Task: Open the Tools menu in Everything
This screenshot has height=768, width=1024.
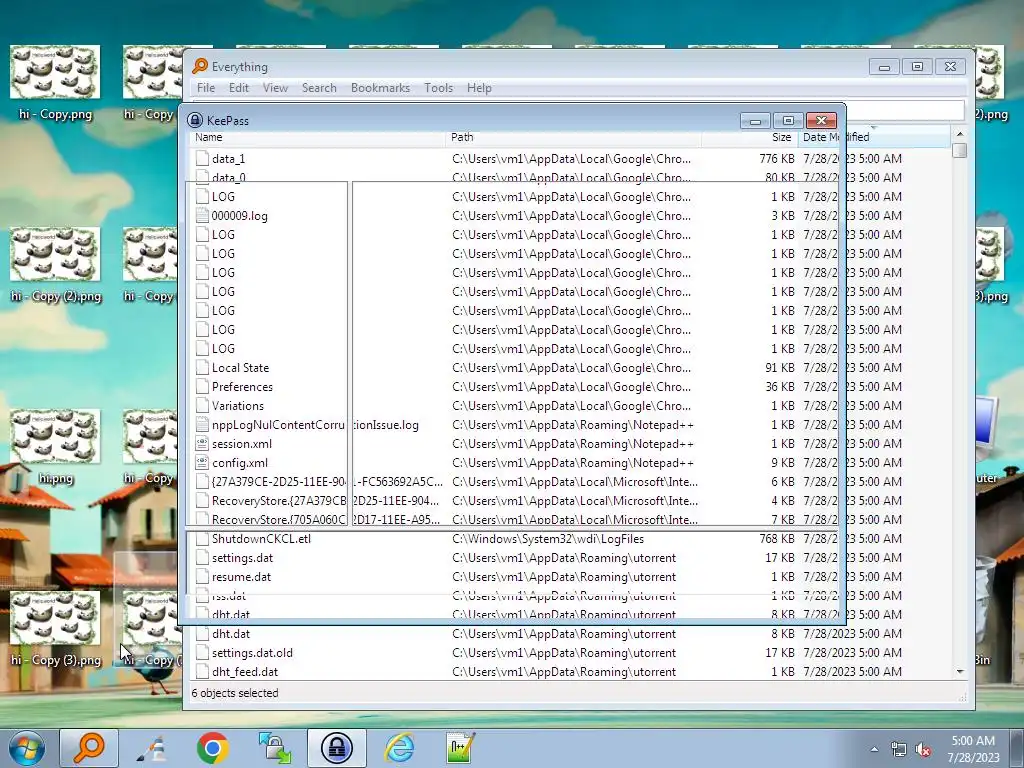Action: [x=438, y=88]
